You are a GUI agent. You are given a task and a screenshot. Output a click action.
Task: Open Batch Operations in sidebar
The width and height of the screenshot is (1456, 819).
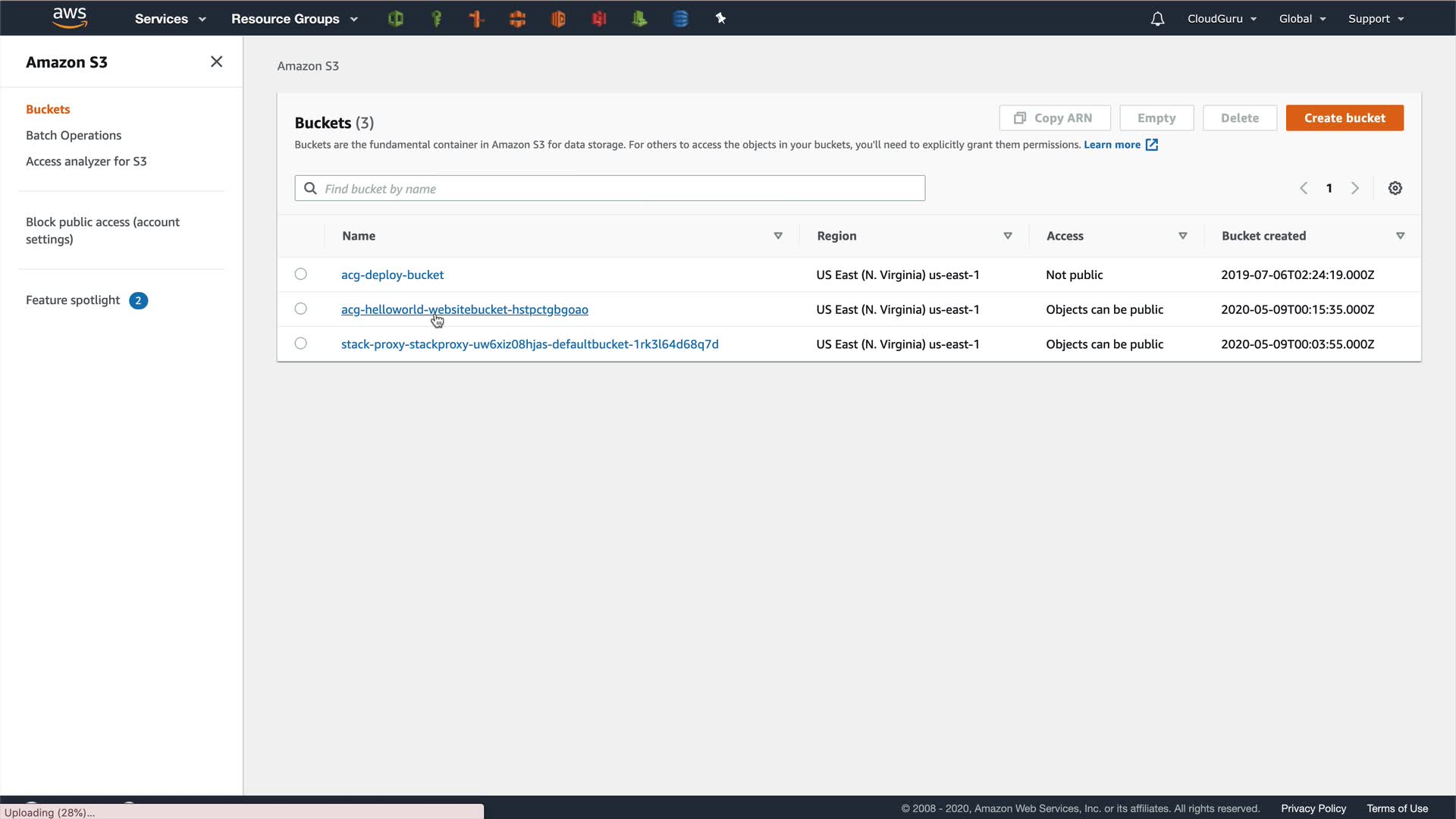point(74,135)
